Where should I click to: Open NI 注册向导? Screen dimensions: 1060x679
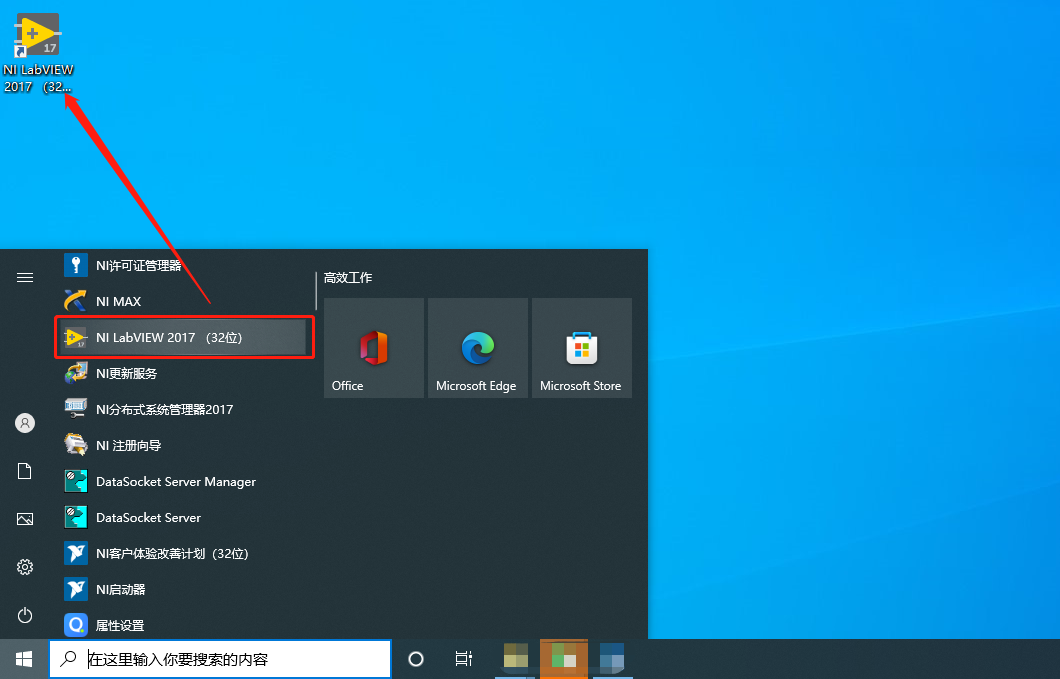point(183,445)
